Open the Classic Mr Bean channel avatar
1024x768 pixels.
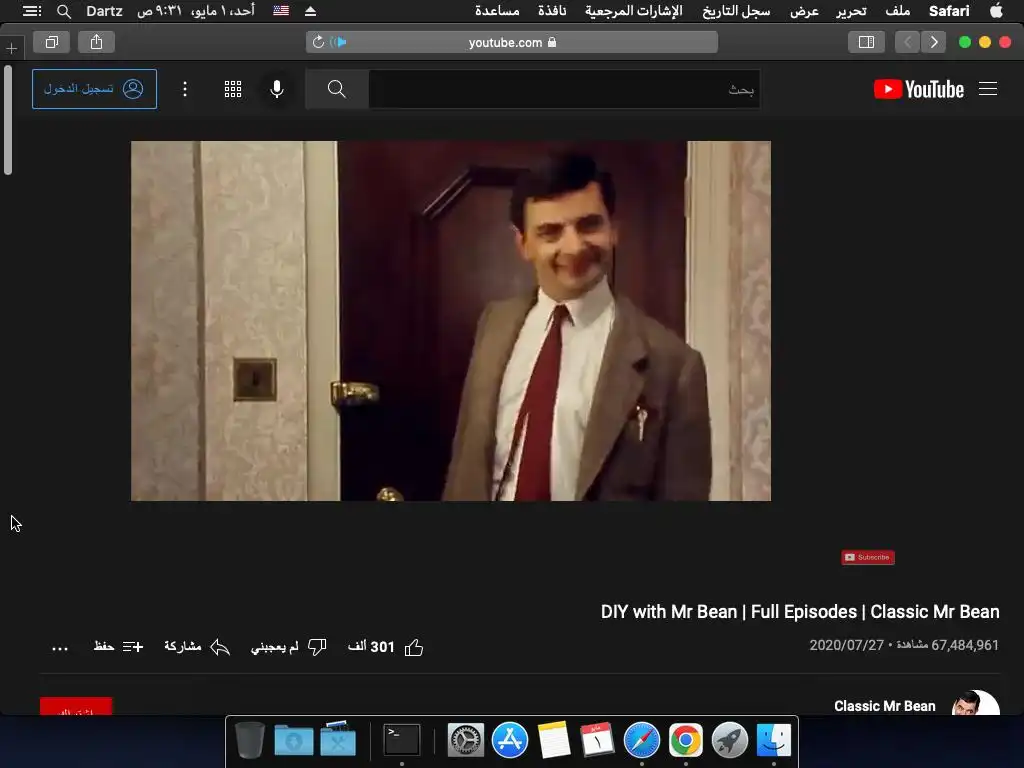(x=976, y=704)
